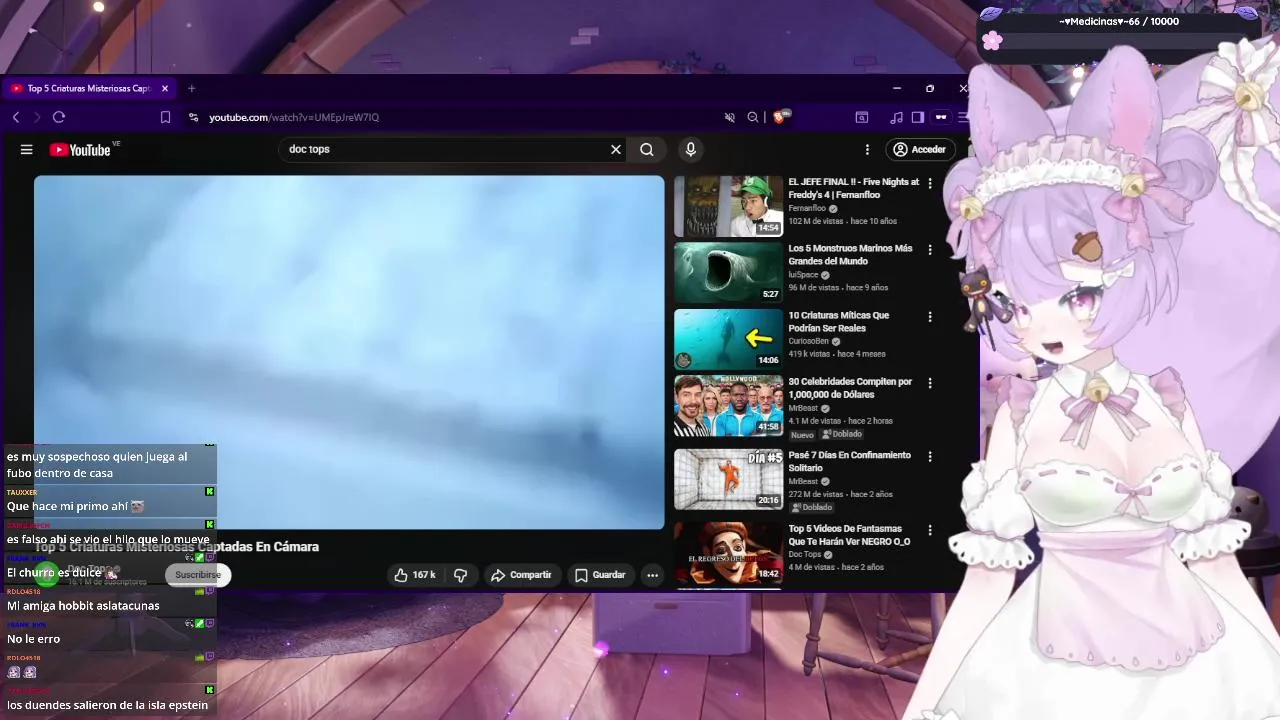The image size is (1280, 720).
Task: Open '10 Criaturas Míticas' video thumbnail
Action: pos(728,339)
